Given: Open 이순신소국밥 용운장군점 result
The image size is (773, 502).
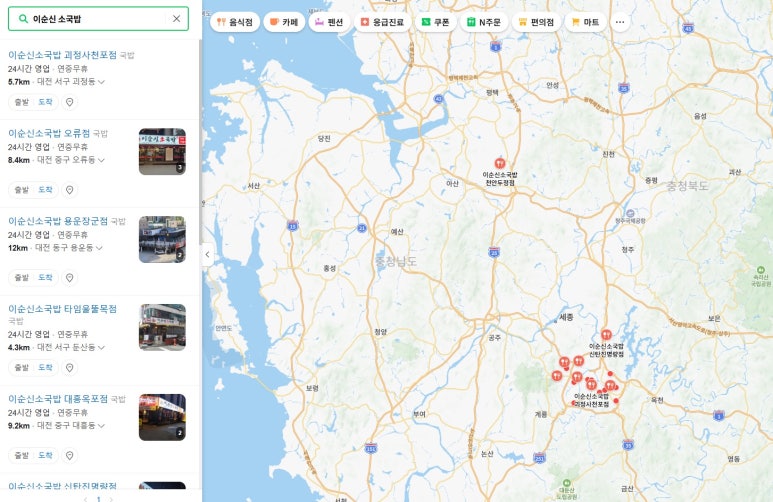Looking at the screenshot, I should [58, 221].
